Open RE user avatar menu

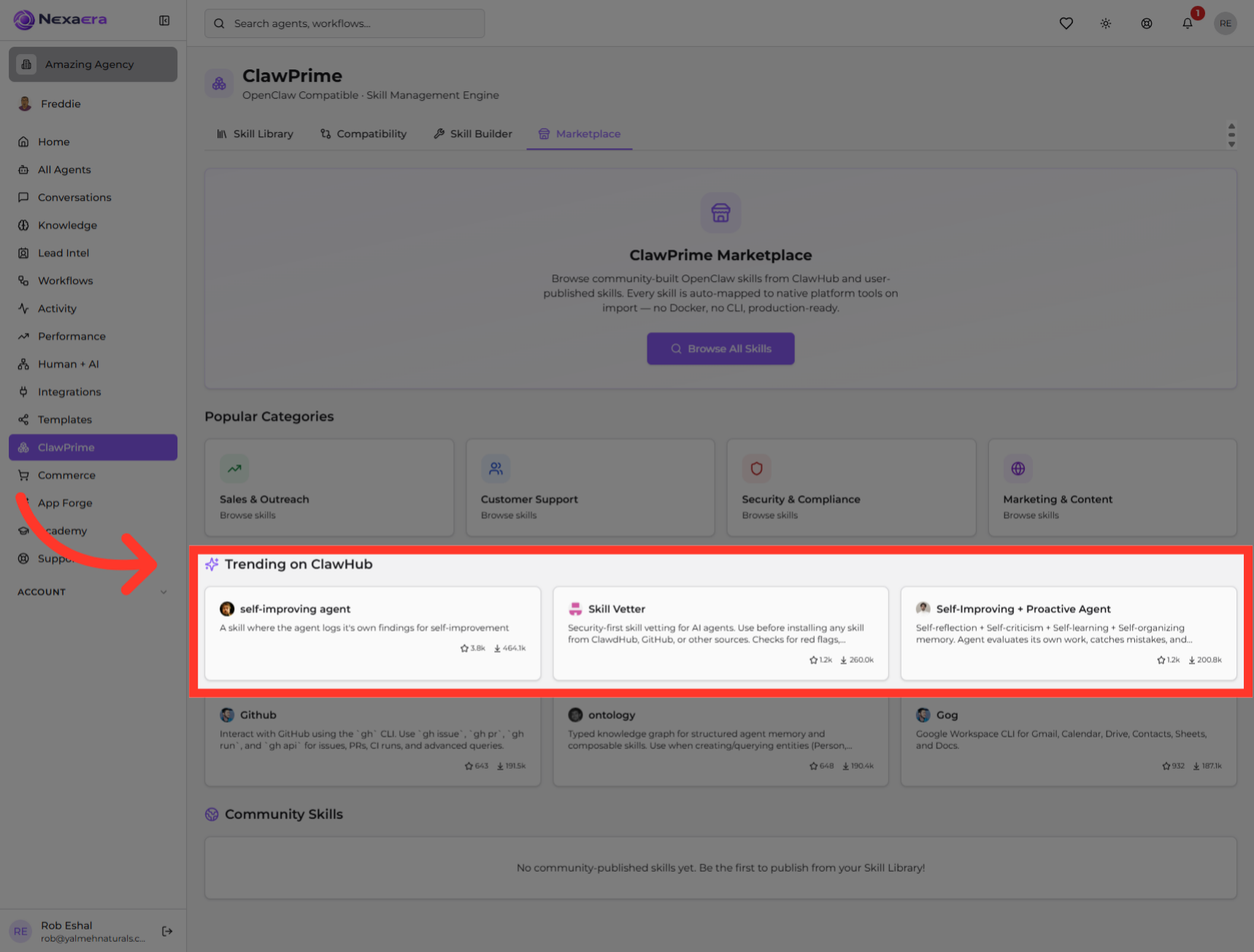pos(1226,23)
